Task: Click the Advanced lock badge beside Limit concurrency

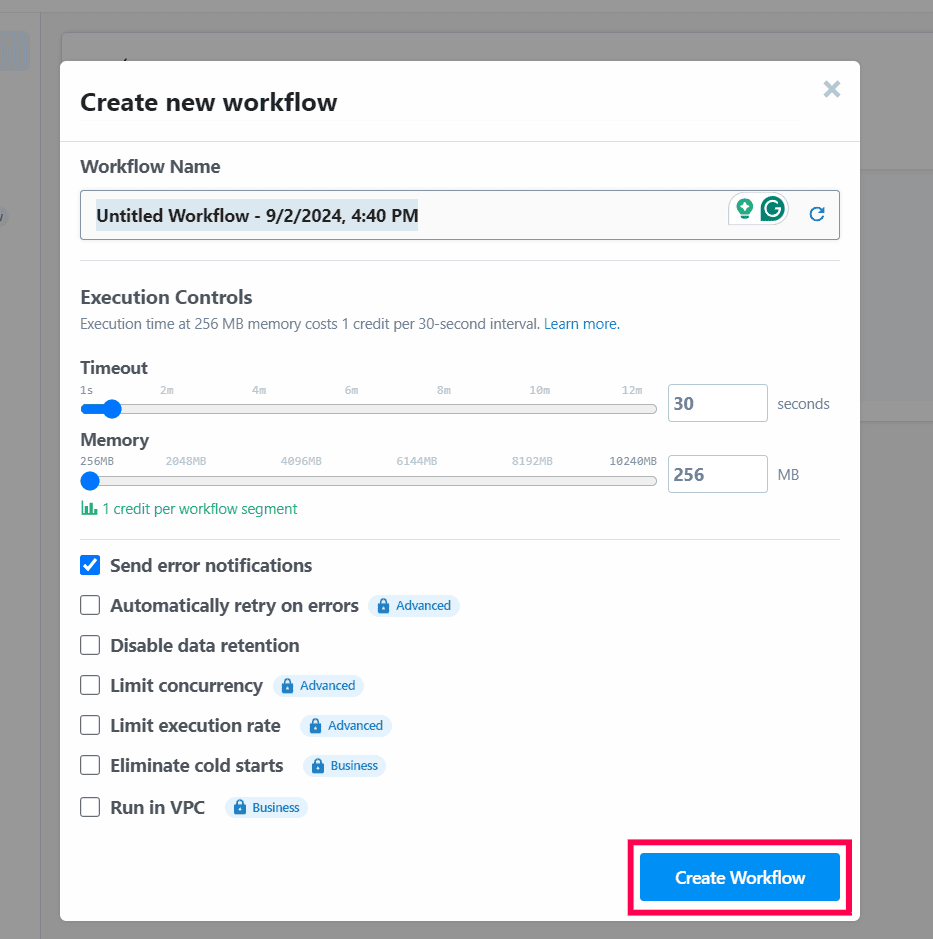Action: (x=318, y=686)
